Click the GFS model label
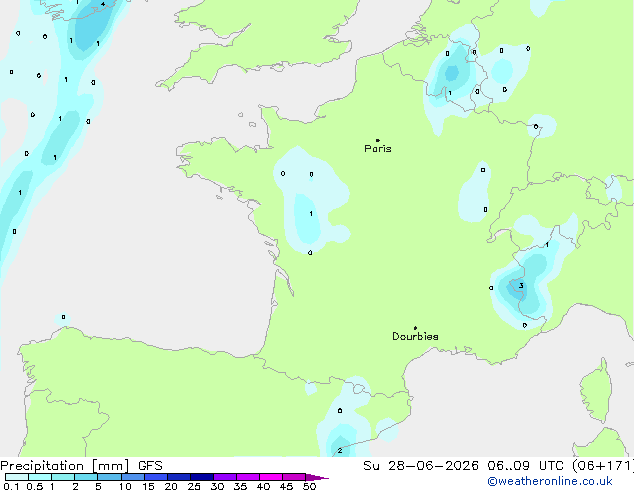The height and width of the screenshot is (490, 634). tap(150, 466)
